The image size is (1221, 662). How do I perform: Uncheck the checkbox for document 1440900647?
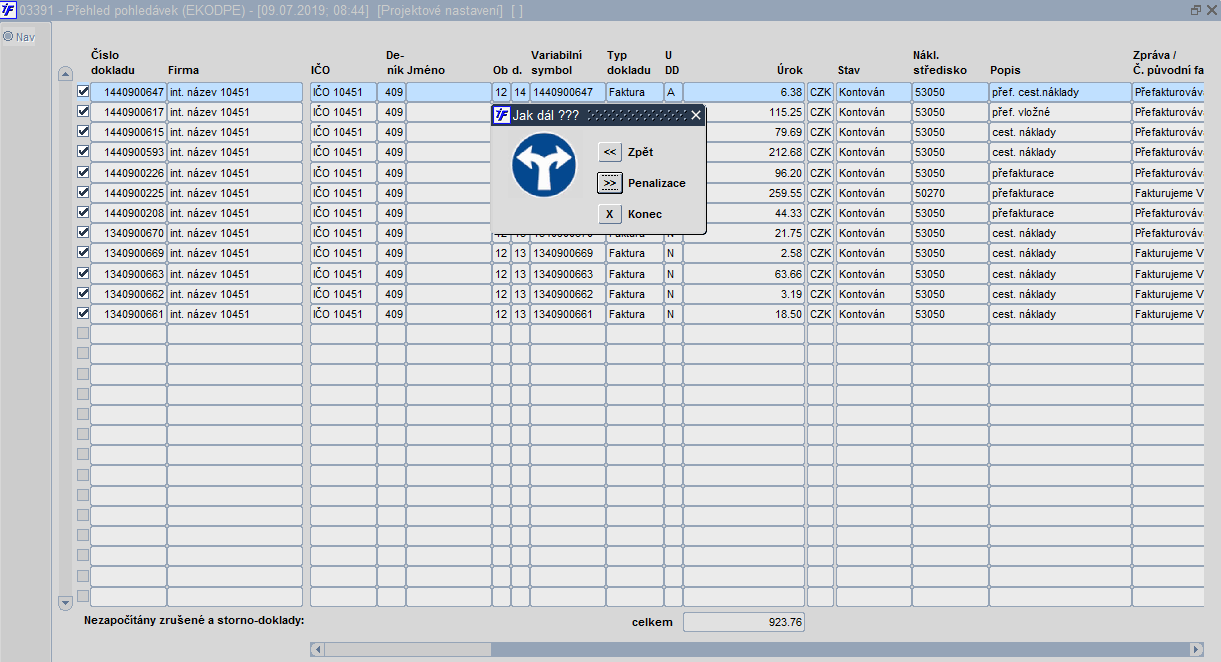click(x=83, y=91)
